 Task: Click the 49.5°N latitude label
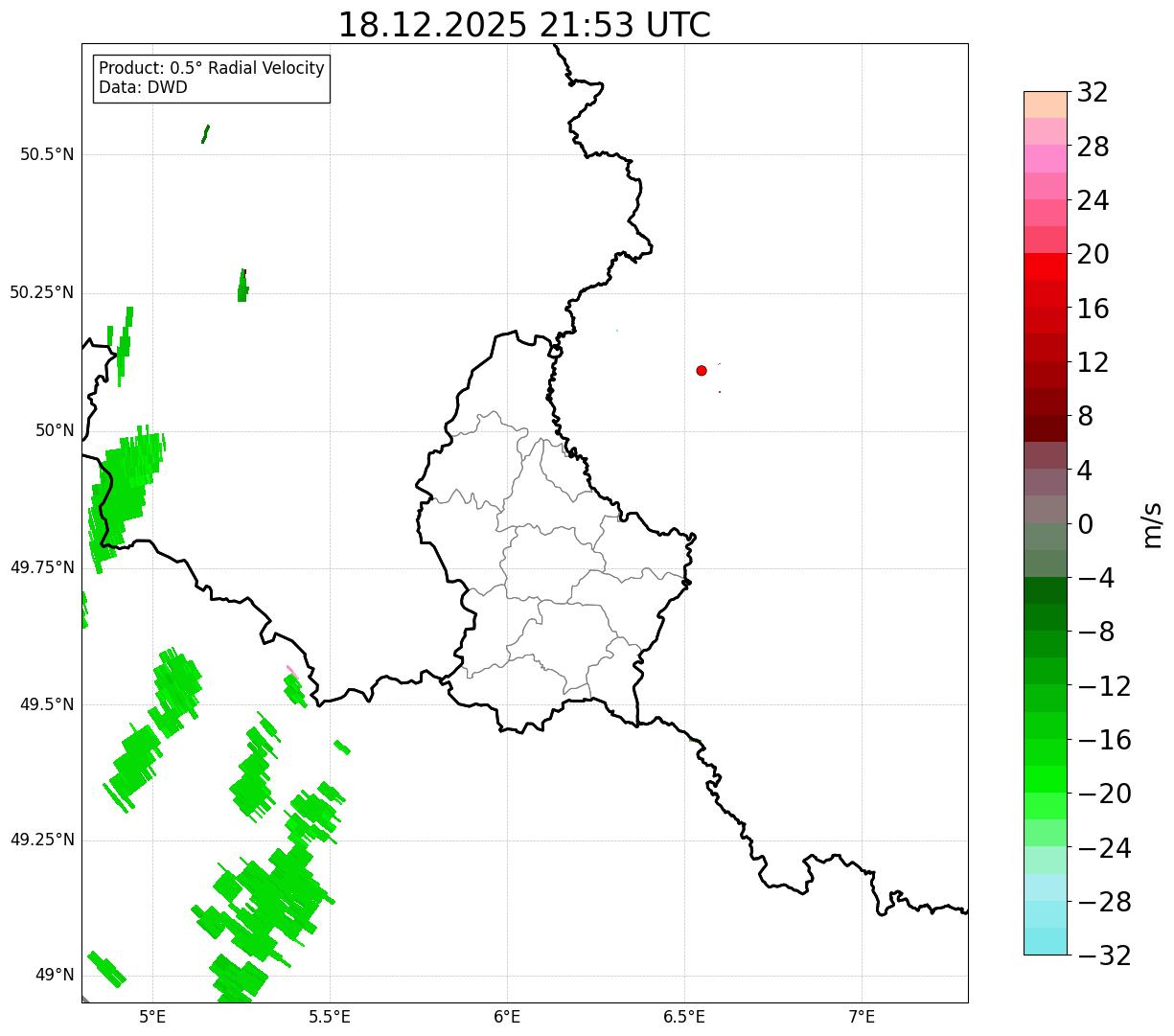pos(46,704)
